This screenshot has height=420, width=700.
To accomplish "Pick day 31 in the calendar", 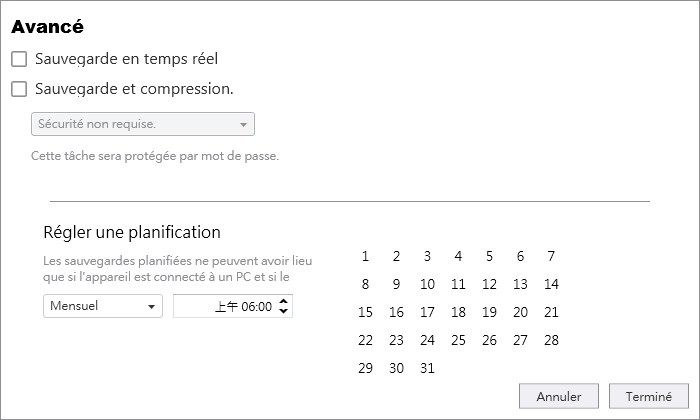I will tap(427, 369).
